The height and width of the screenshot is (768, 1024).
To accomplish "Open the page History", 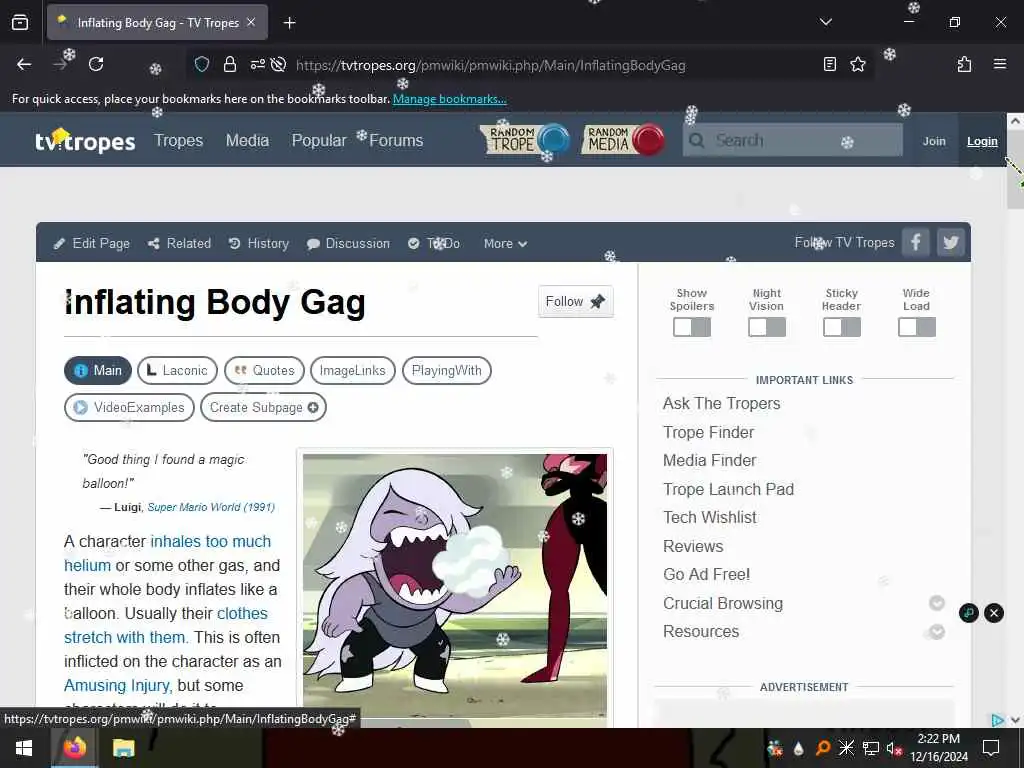I will click(259, 243).
